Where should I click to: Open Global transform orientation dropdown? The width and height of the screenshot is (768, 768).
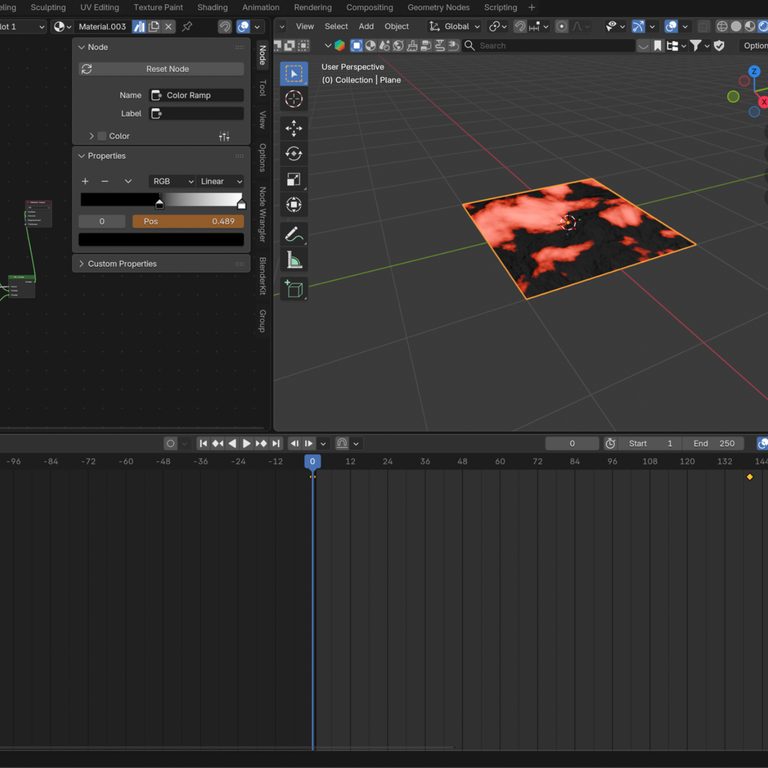(454, 26)
